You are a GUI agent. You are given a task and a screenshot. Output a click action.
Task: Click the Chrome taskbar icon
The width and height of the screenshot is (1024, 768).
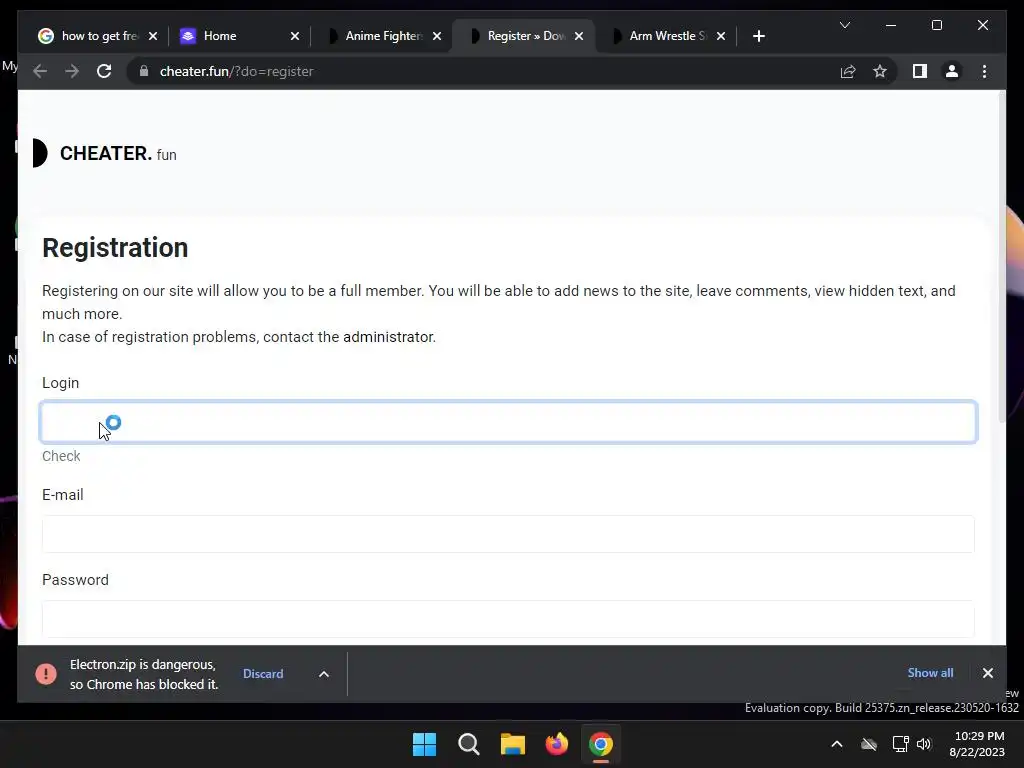point(601,744)
